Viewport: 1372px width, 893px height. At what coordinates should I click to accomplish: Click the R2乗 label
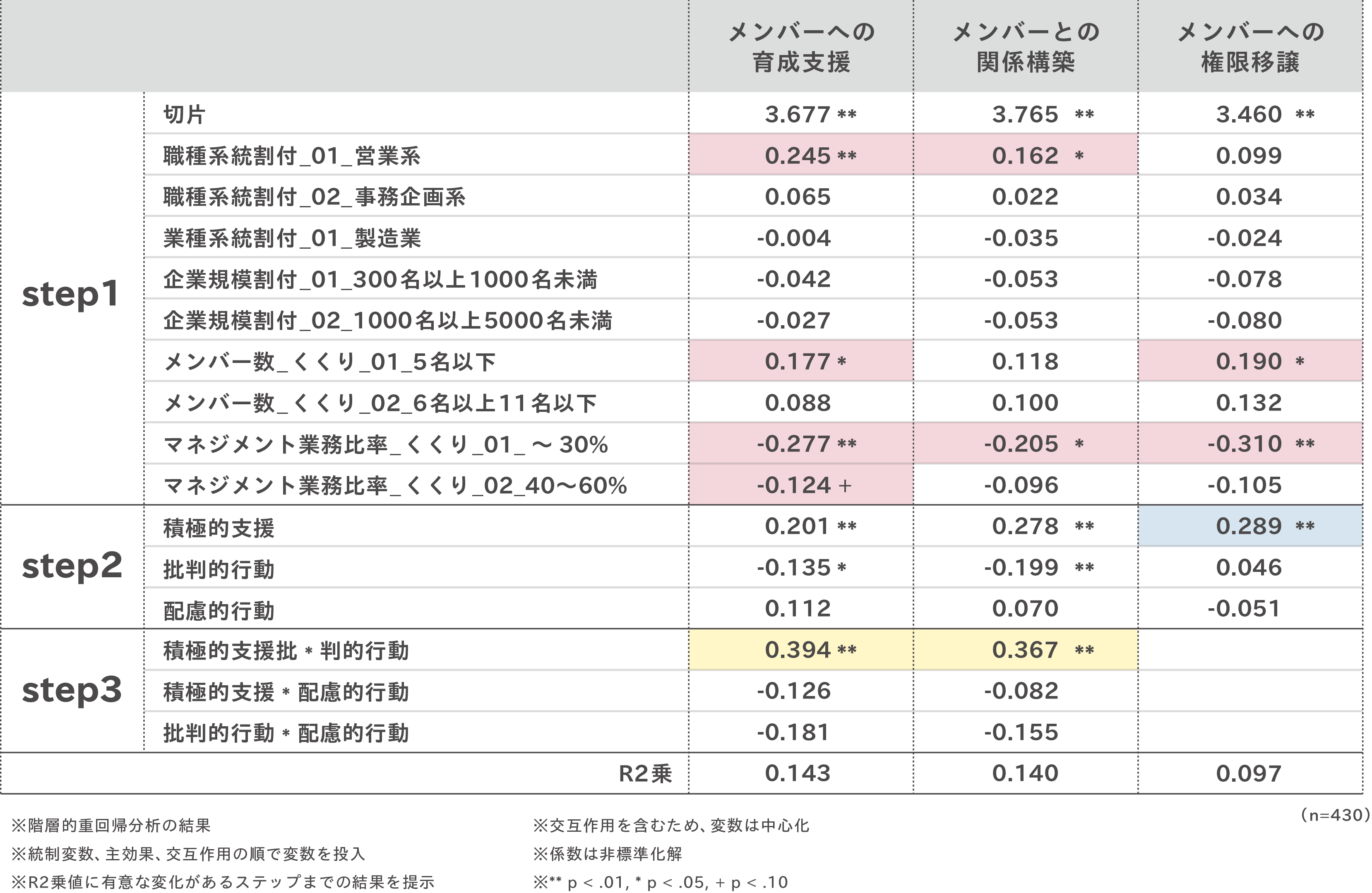(645, 774)
